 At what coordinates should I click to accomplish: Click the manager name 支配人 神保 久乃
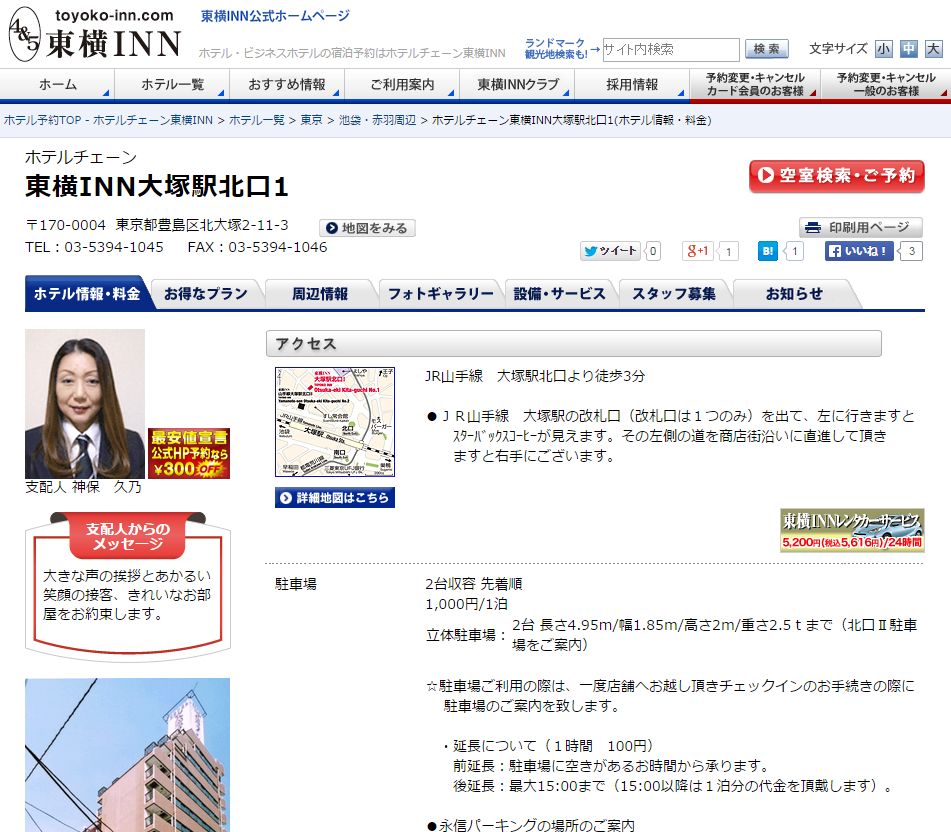pyautogui.click(x=84, y=487)
